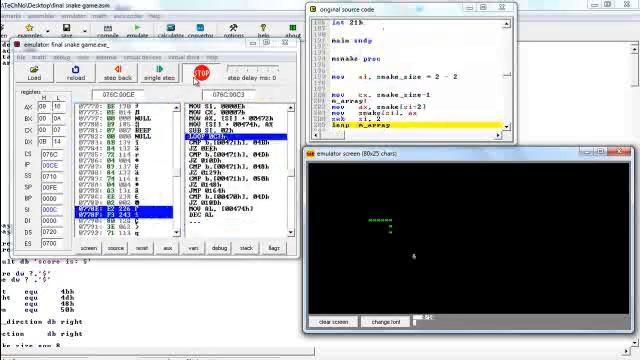Click memory list scroll-down arrow
Viewport: 640px width, 360px height.
point(176,233)
